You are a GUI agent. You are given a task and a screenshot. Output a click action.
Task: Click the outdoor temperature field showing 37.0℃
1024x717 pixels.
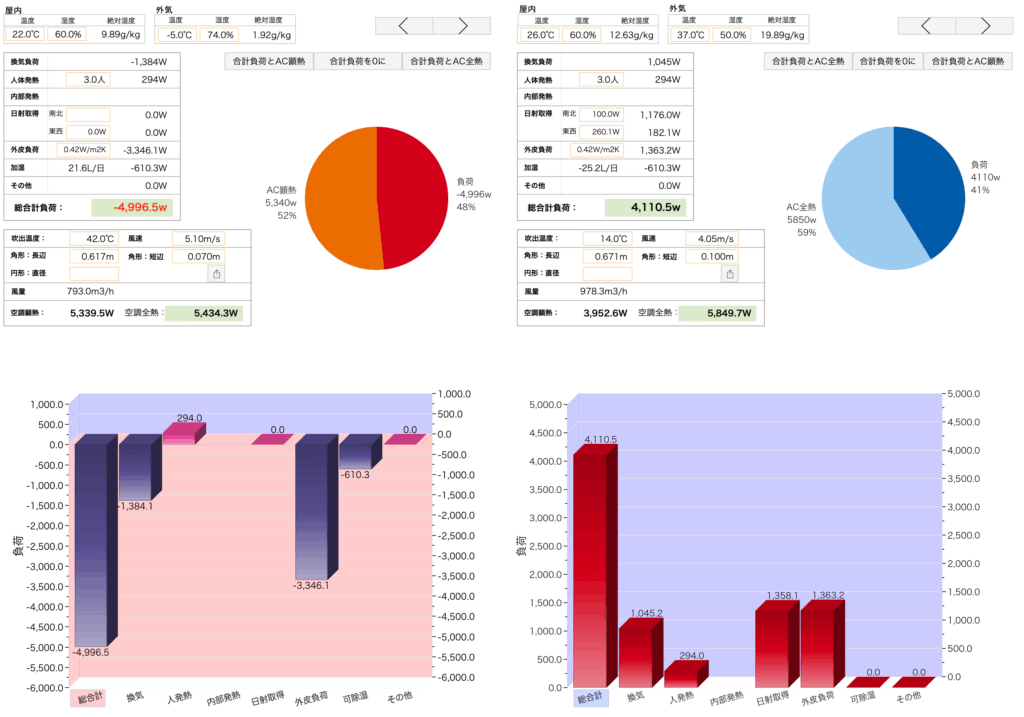690,34
